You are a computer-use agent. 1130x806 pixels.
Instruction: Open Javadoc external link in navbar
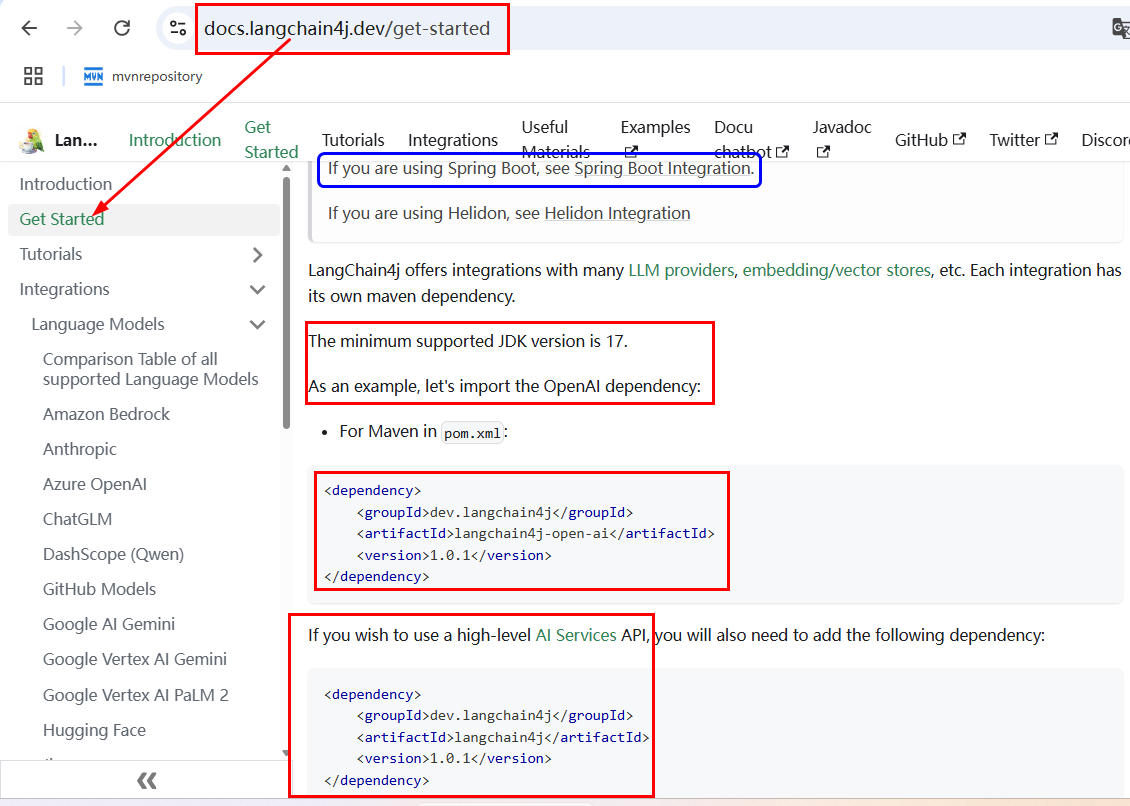coord(842,140)
